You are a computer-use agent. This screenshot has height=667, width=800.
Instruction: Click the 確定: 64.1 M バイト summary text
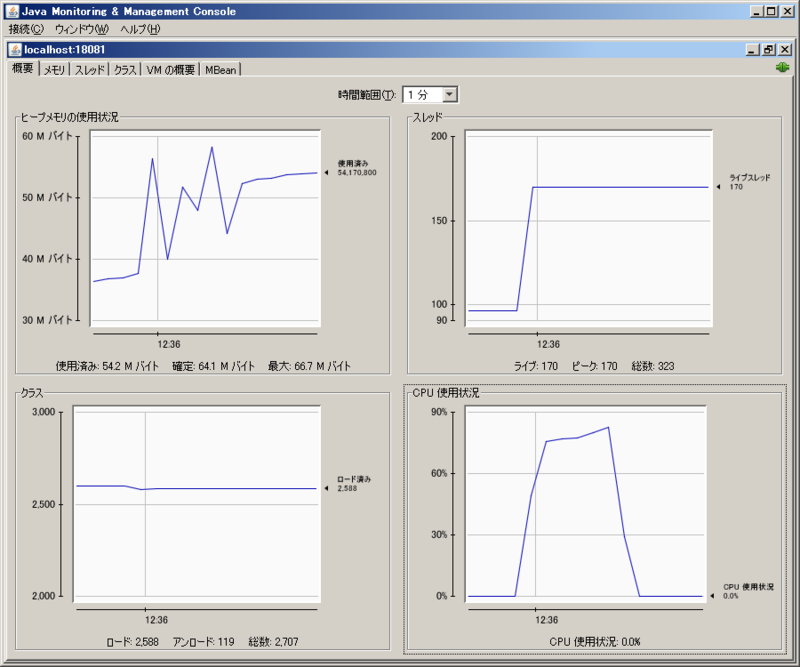tap(213, 366)
